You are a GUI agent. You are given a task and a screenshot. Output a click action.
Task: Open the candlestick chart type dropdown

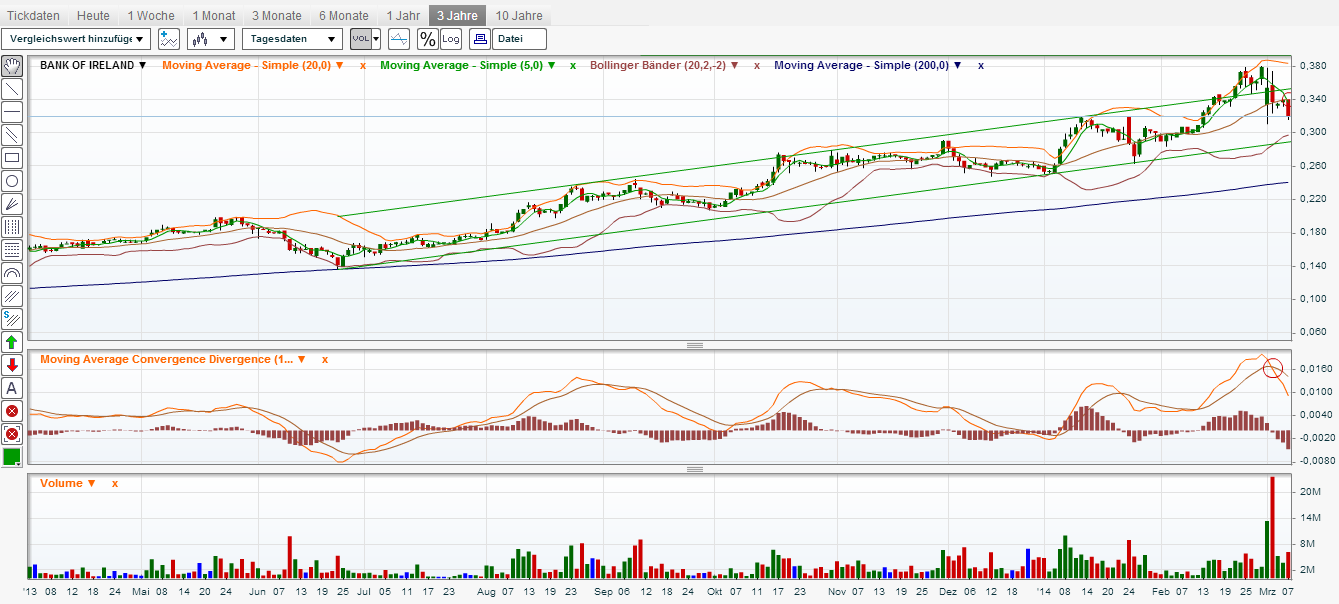pyautogui.click(x=211, y=39)
